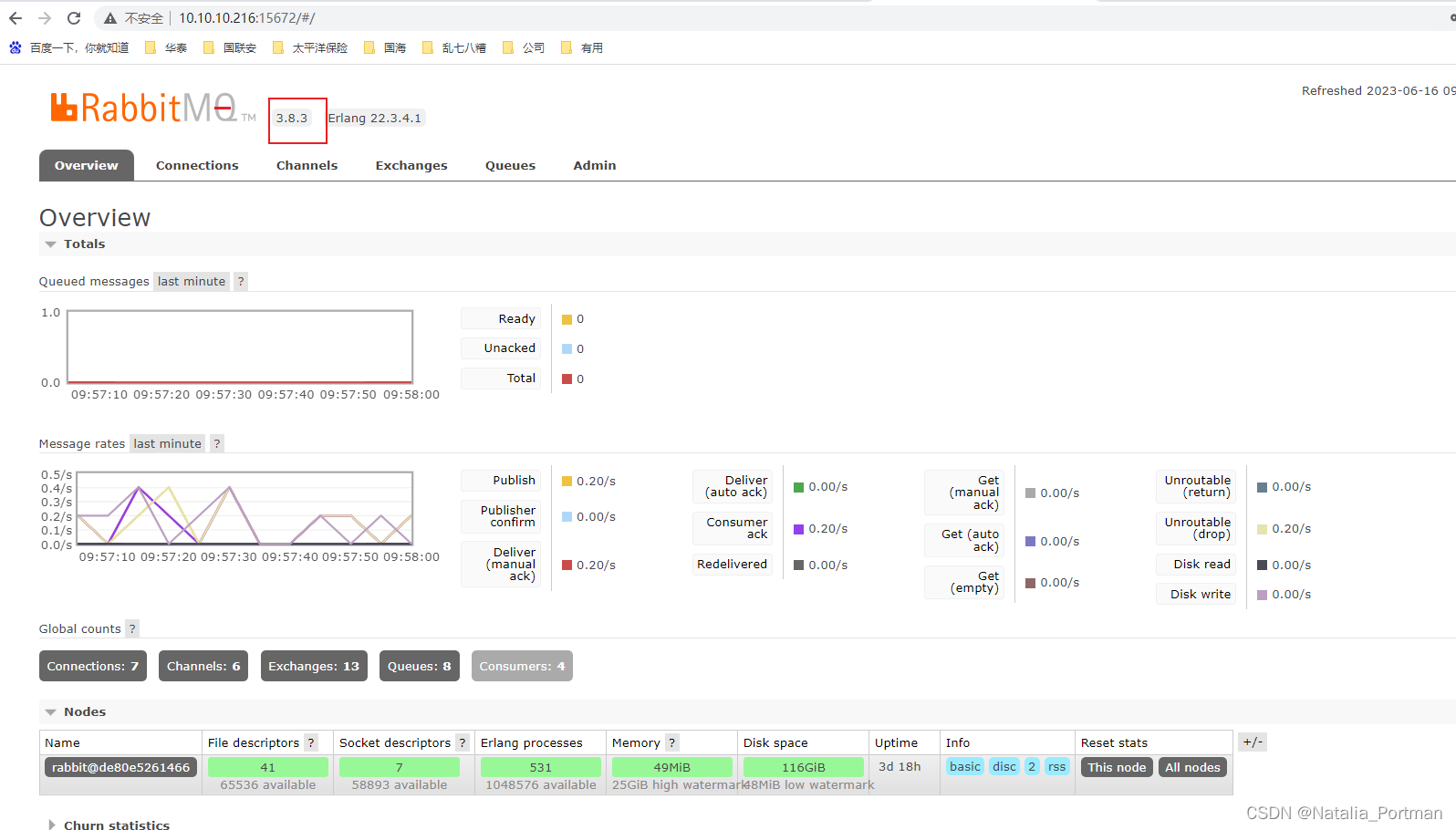Click the Message rates chart
1456x830 pixels.
[x=244, y=508]
